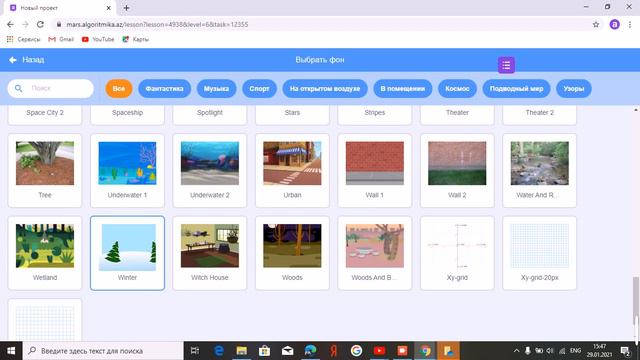The width and height of the screenshot is (640, 360).
Task: Open the Карты bookmark
Action: tap(136, 39)
